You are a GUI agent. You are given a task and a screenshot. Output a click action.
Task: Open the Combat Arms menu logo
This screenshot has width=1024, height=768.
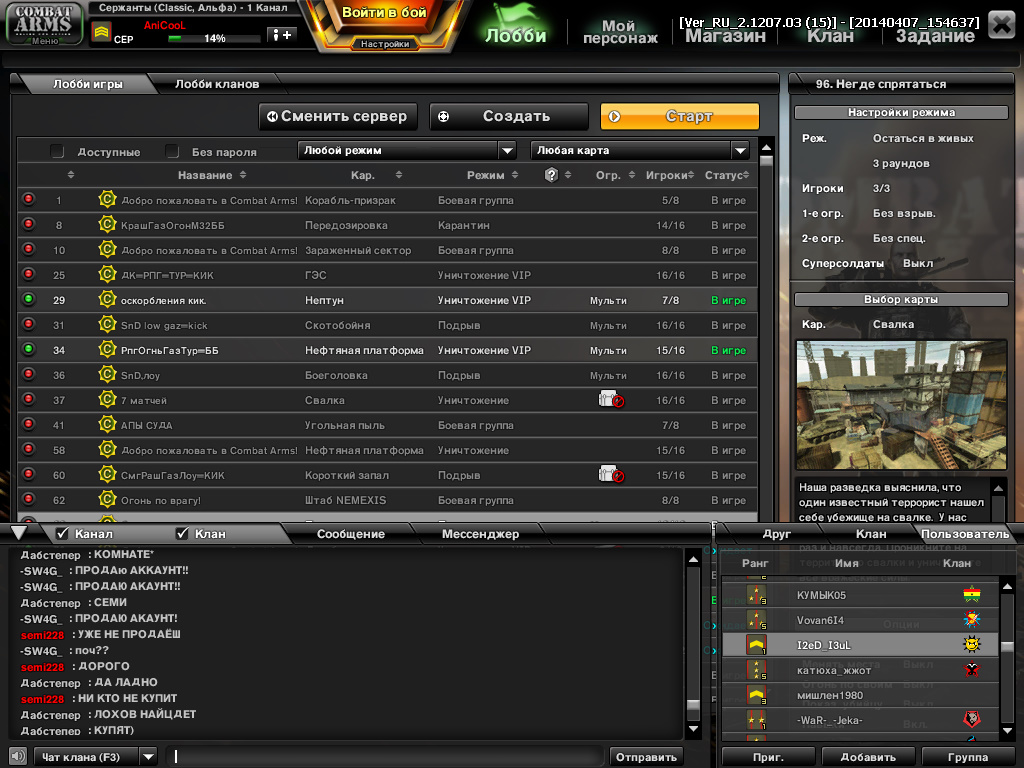coord(44,24)
